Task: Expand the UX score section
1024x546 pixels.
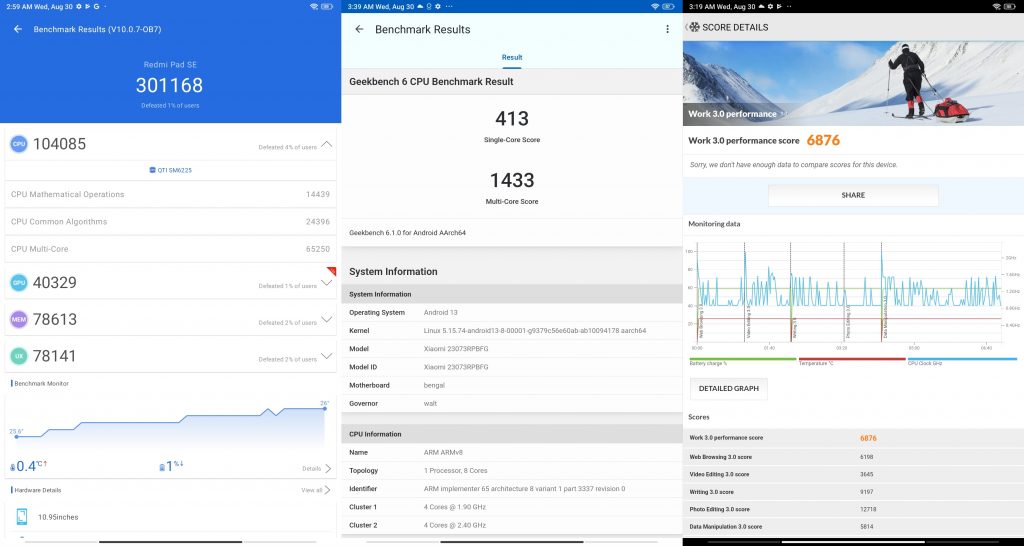Action: (327, 356)
